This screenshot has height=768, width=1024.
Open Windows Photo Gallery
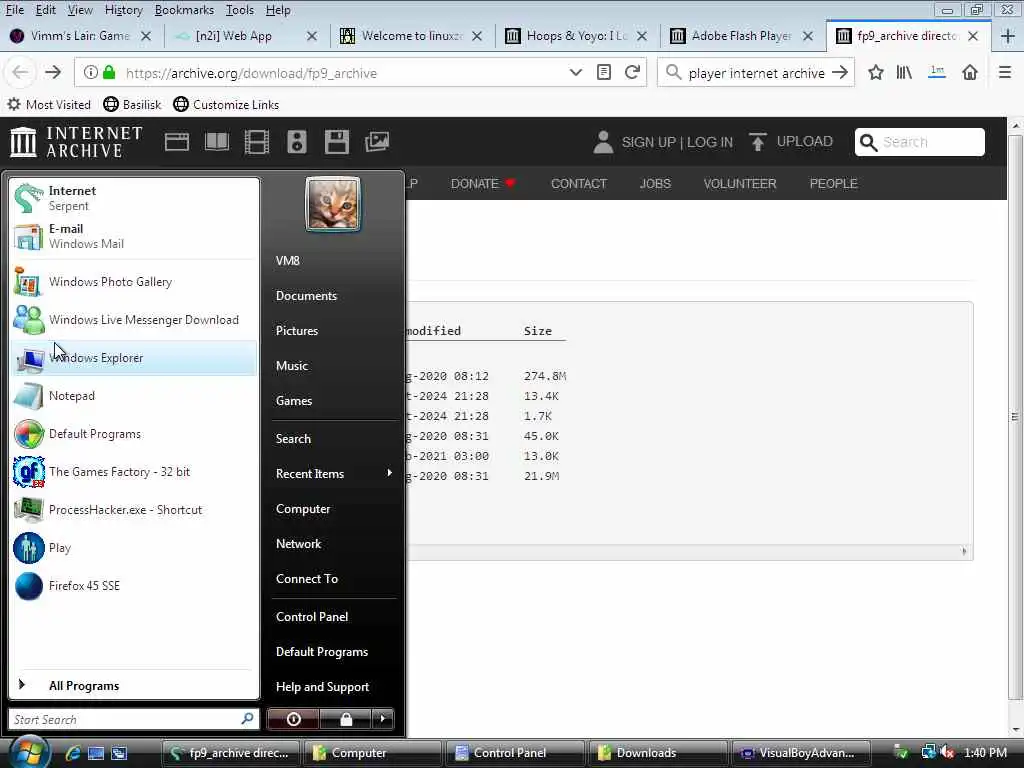click(134, 282)
